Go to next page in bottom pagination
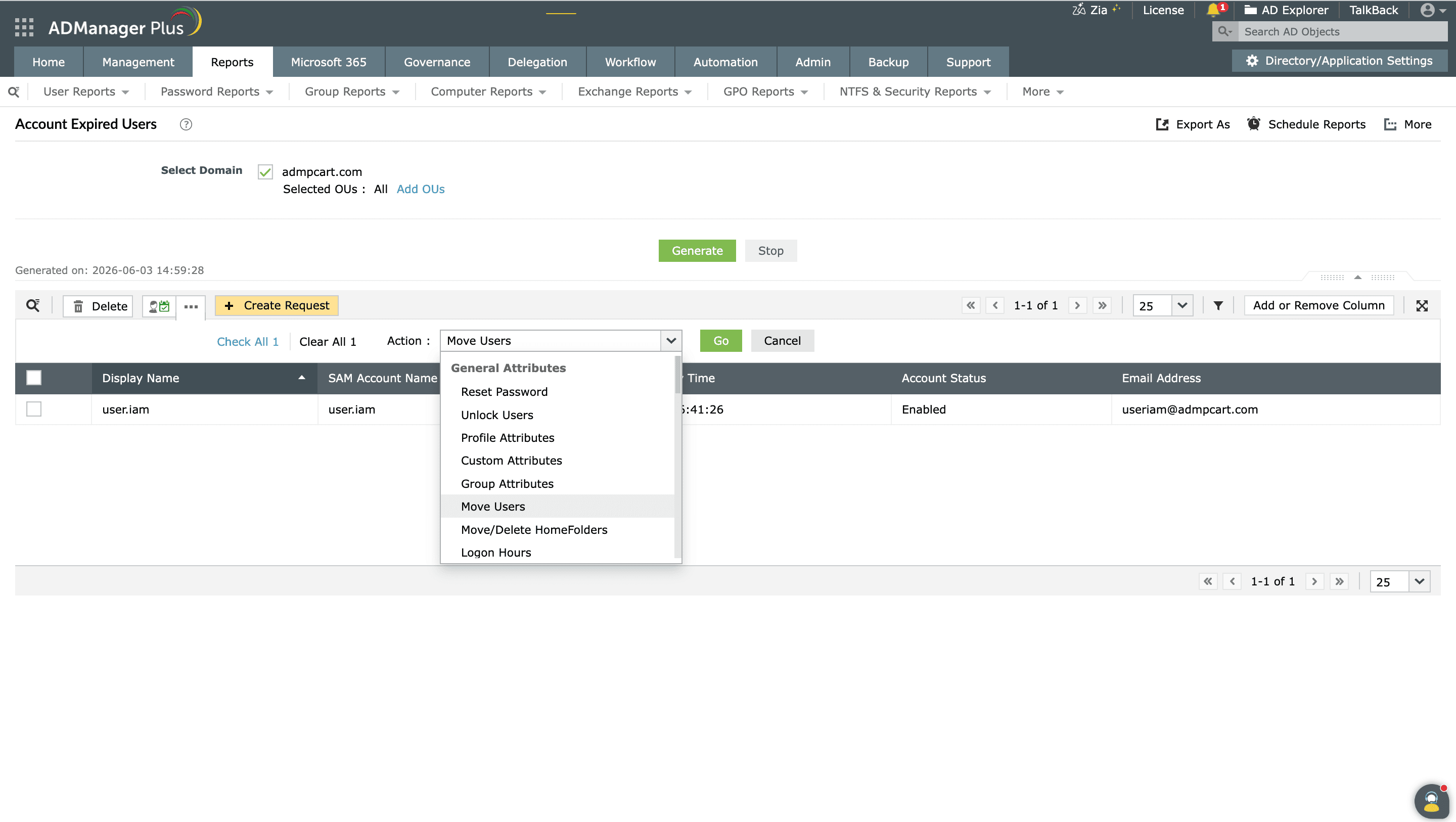 [x=1314, y=581]
